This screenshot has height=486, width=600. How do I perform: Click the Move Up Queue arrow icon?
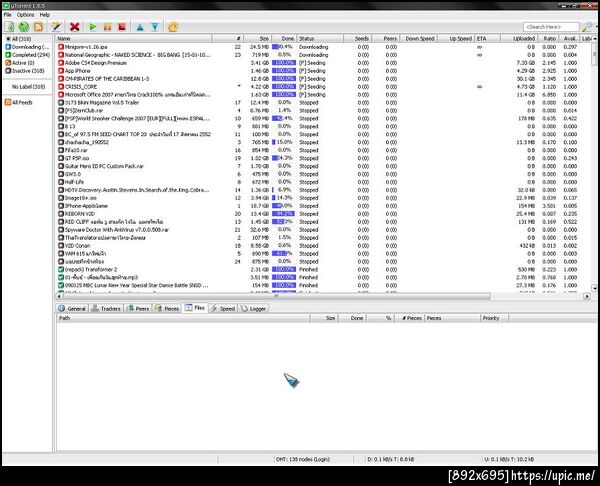[x=140, y=27]
